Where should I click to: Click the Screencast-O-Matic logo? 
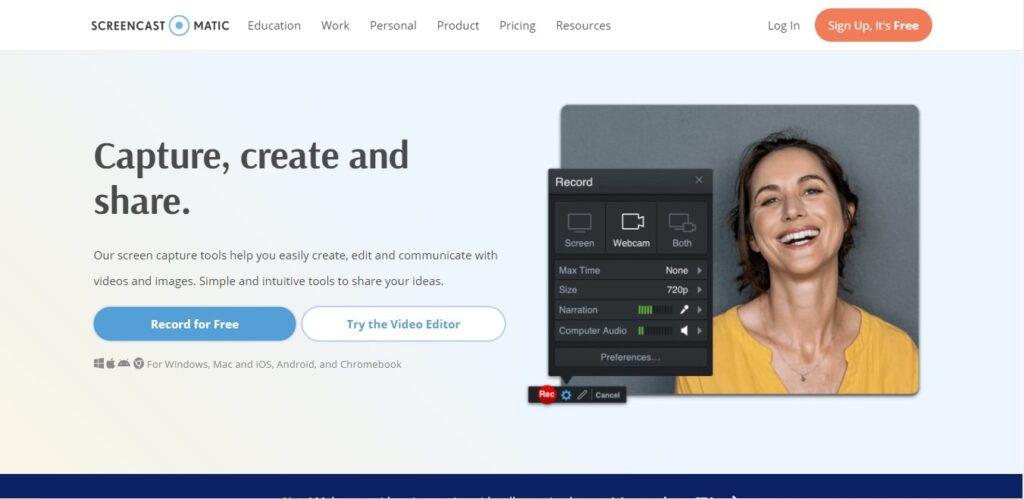[160, 25]
